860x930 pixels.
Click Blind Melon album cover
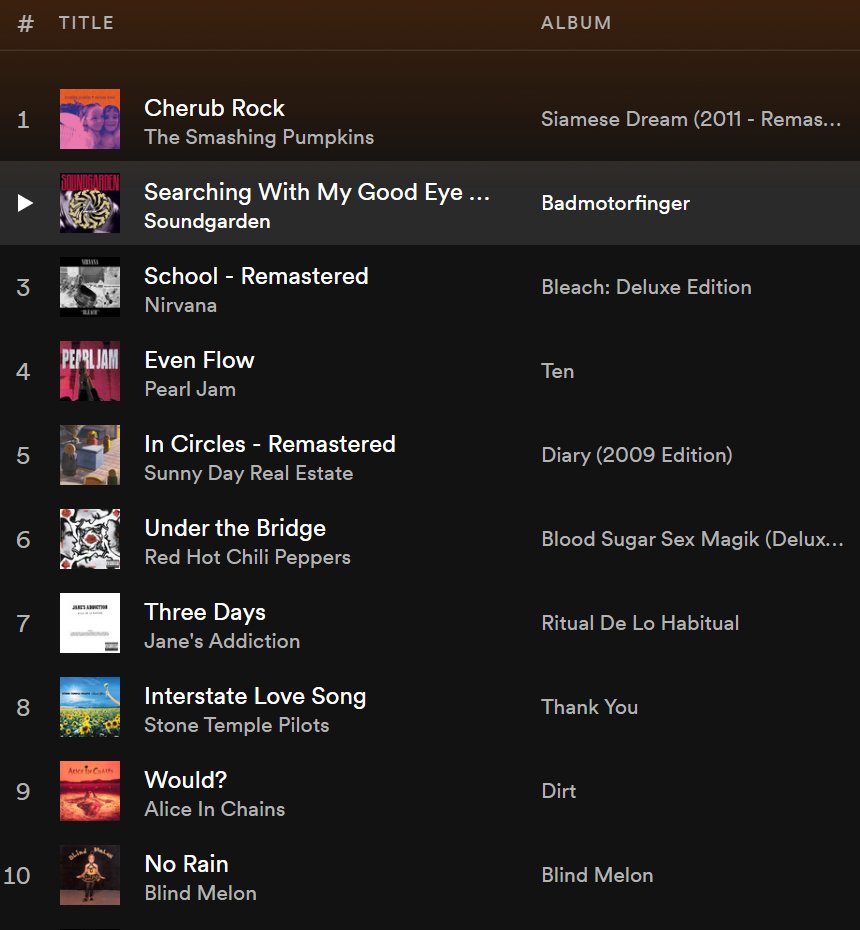click(90, 875)
